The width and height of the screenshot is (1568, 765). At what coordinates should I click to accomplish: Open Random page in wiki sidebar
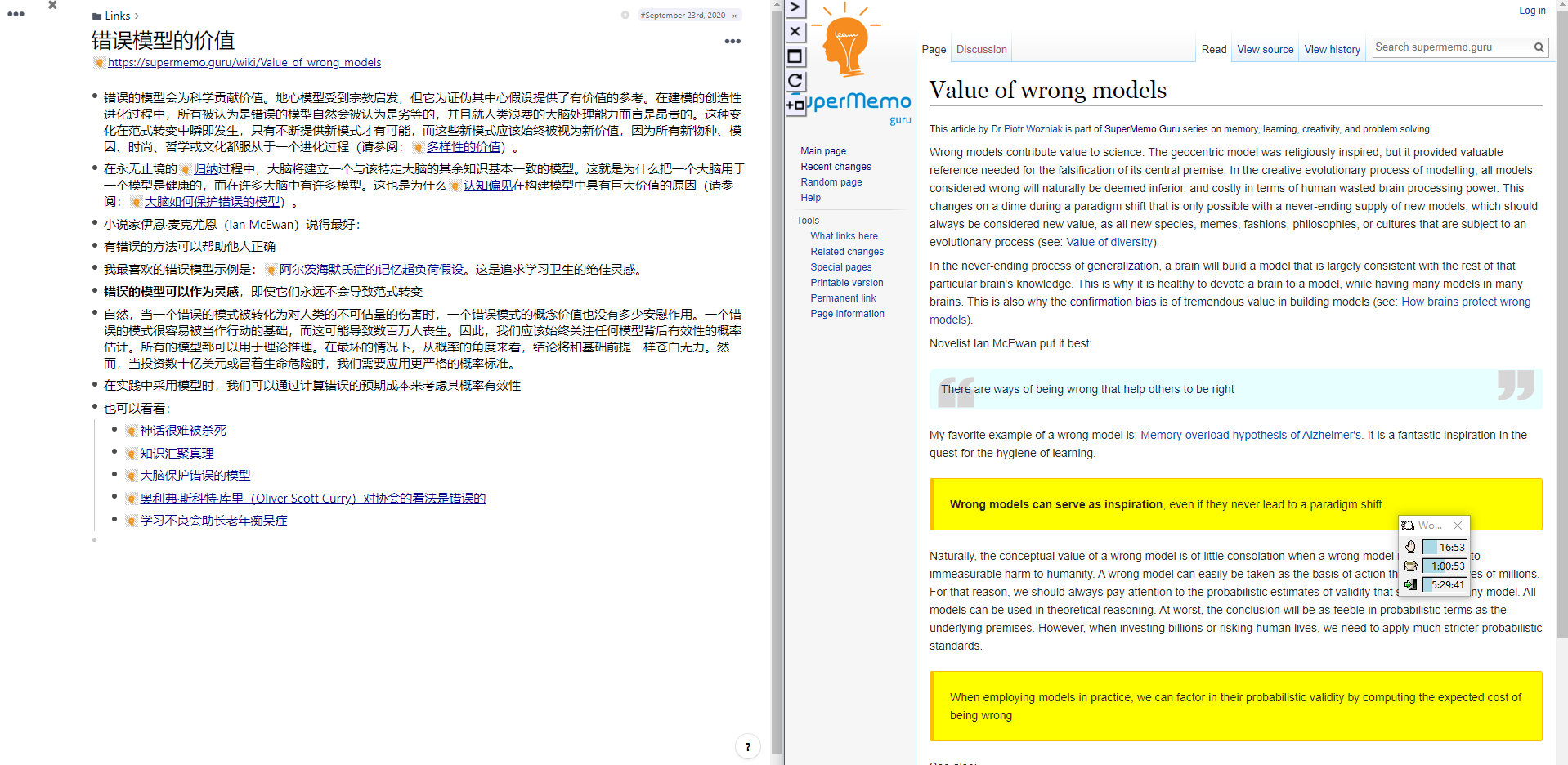point(831,182)
